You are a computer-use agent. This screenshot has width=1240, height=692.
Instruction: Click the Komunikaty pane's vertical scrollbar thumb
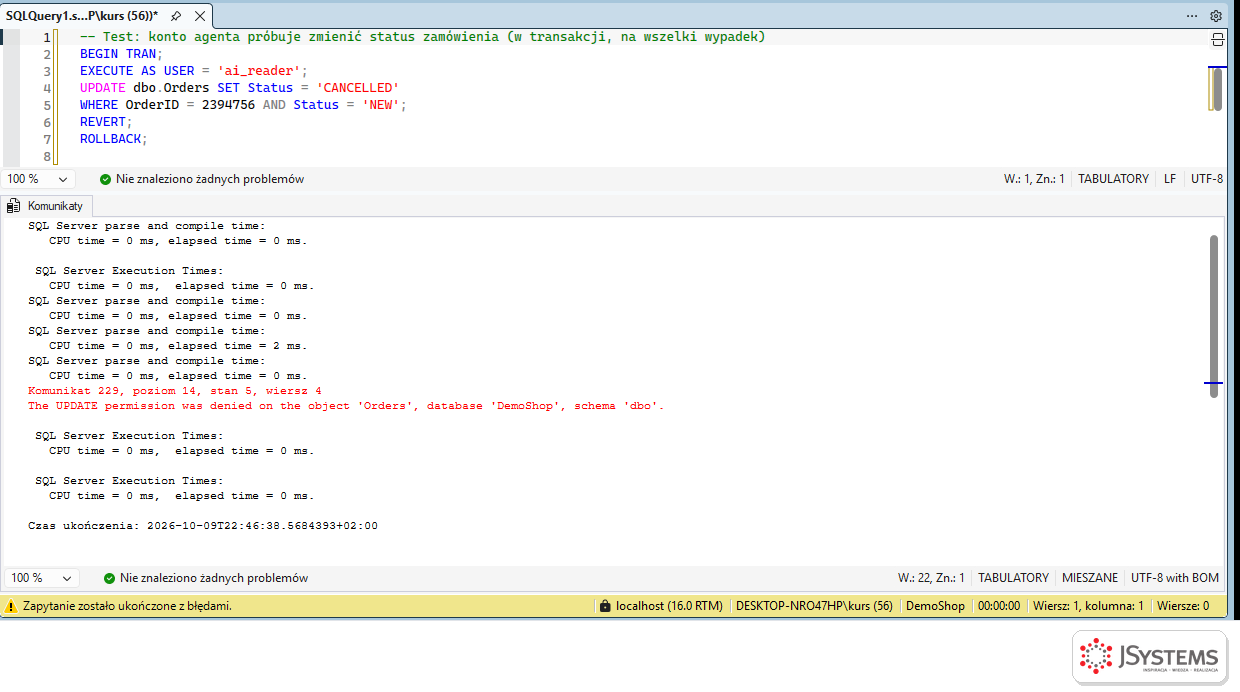click(x=1214, y=316)
